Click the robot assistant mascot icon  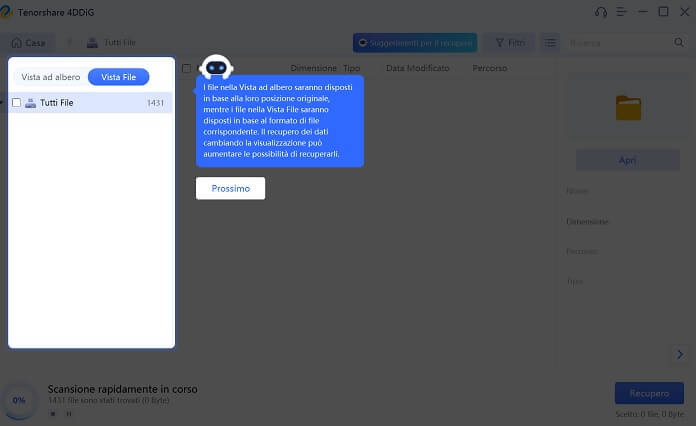click(216, 67)
